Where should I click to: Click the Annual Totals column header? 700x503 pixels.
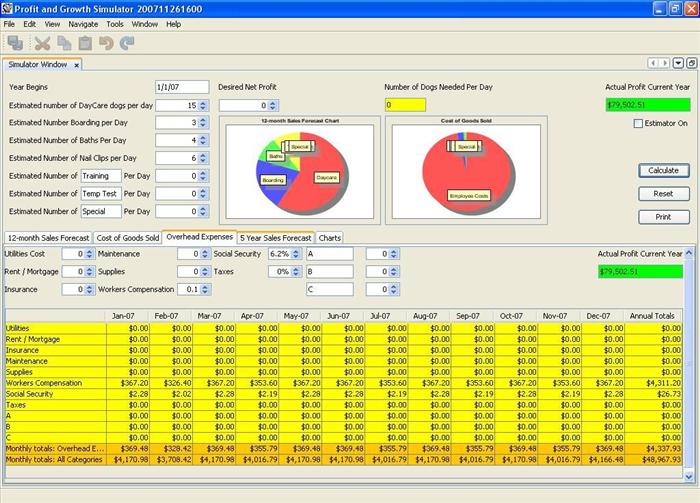tap(652, 316)
